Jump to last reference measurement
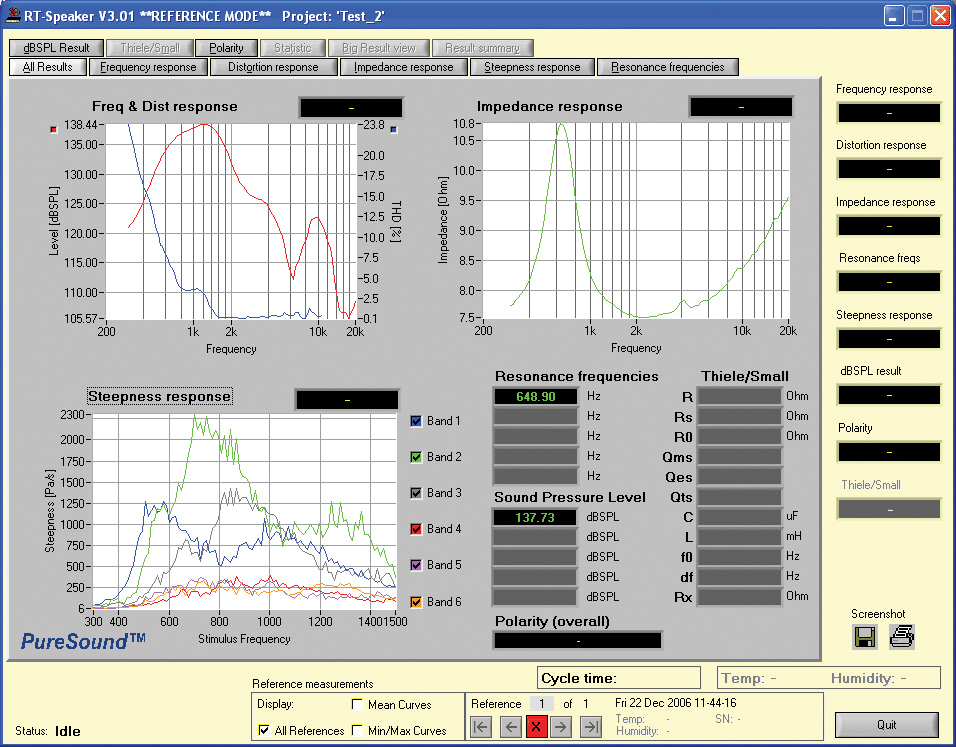This screenshot has width=956, height=747. pos(592,727)
